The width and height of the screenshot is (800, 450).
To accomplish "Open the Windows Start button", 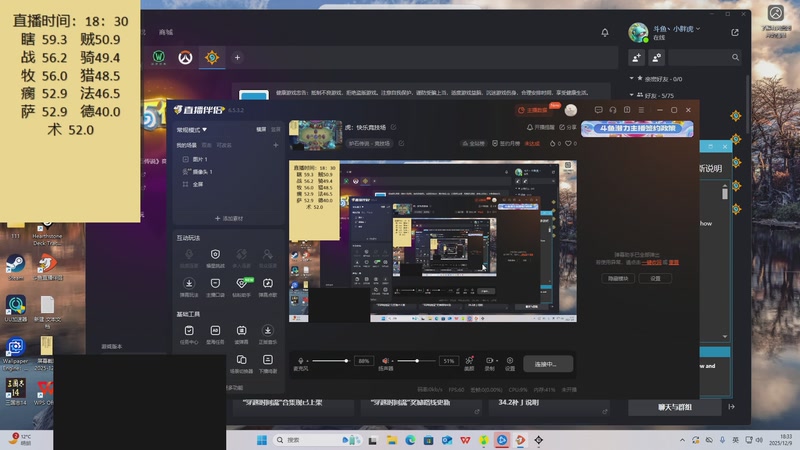I will 262,440.
